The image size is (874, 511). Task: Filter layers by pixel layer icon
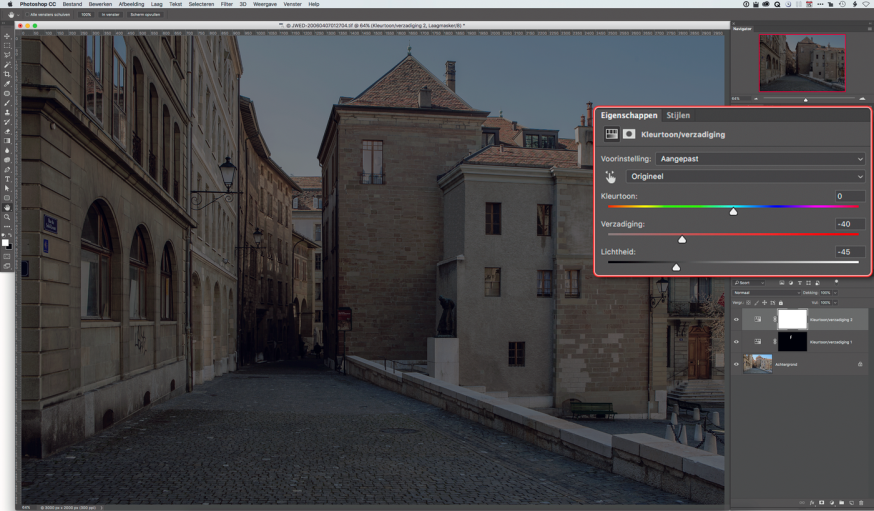[782, 283]
